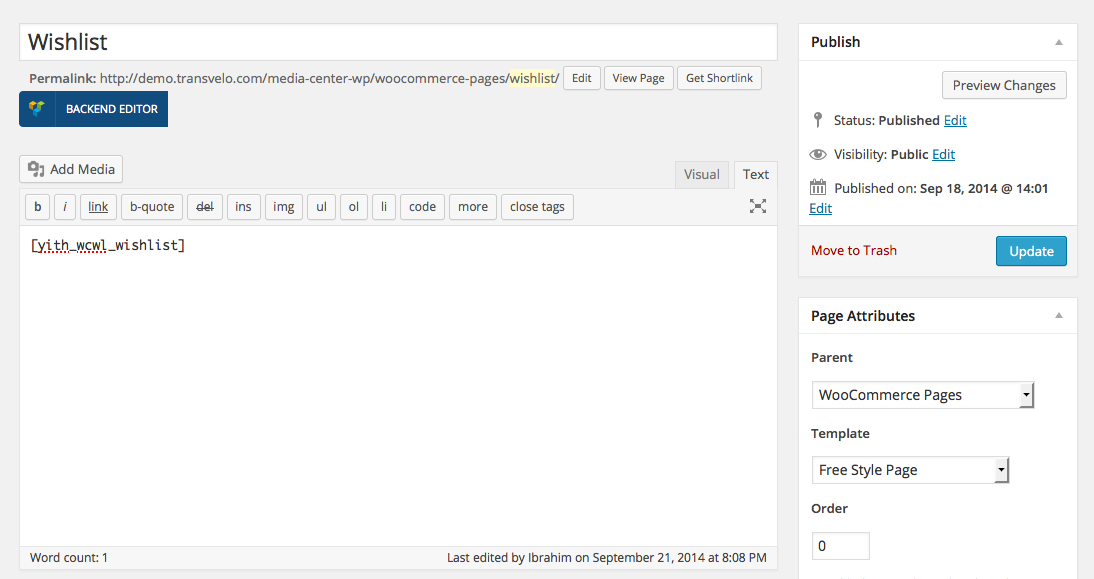Insert an img tag
Viewport: 1094px width, 579px height.
tap(283, 206)
